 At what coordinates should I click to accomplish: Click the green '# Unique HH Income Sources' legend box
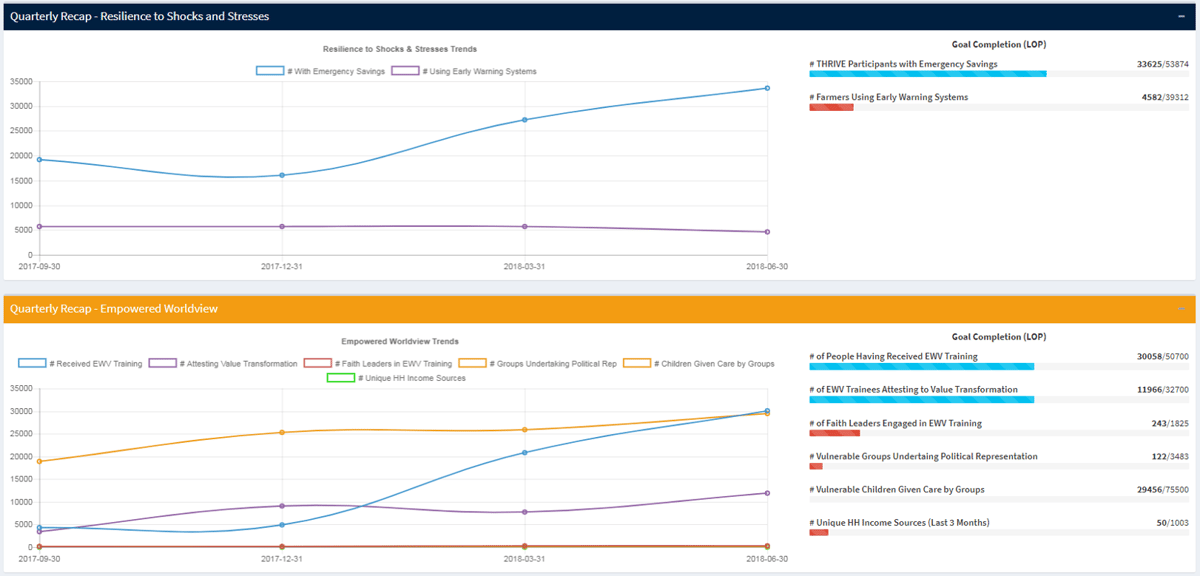click(x=341, y=378)
